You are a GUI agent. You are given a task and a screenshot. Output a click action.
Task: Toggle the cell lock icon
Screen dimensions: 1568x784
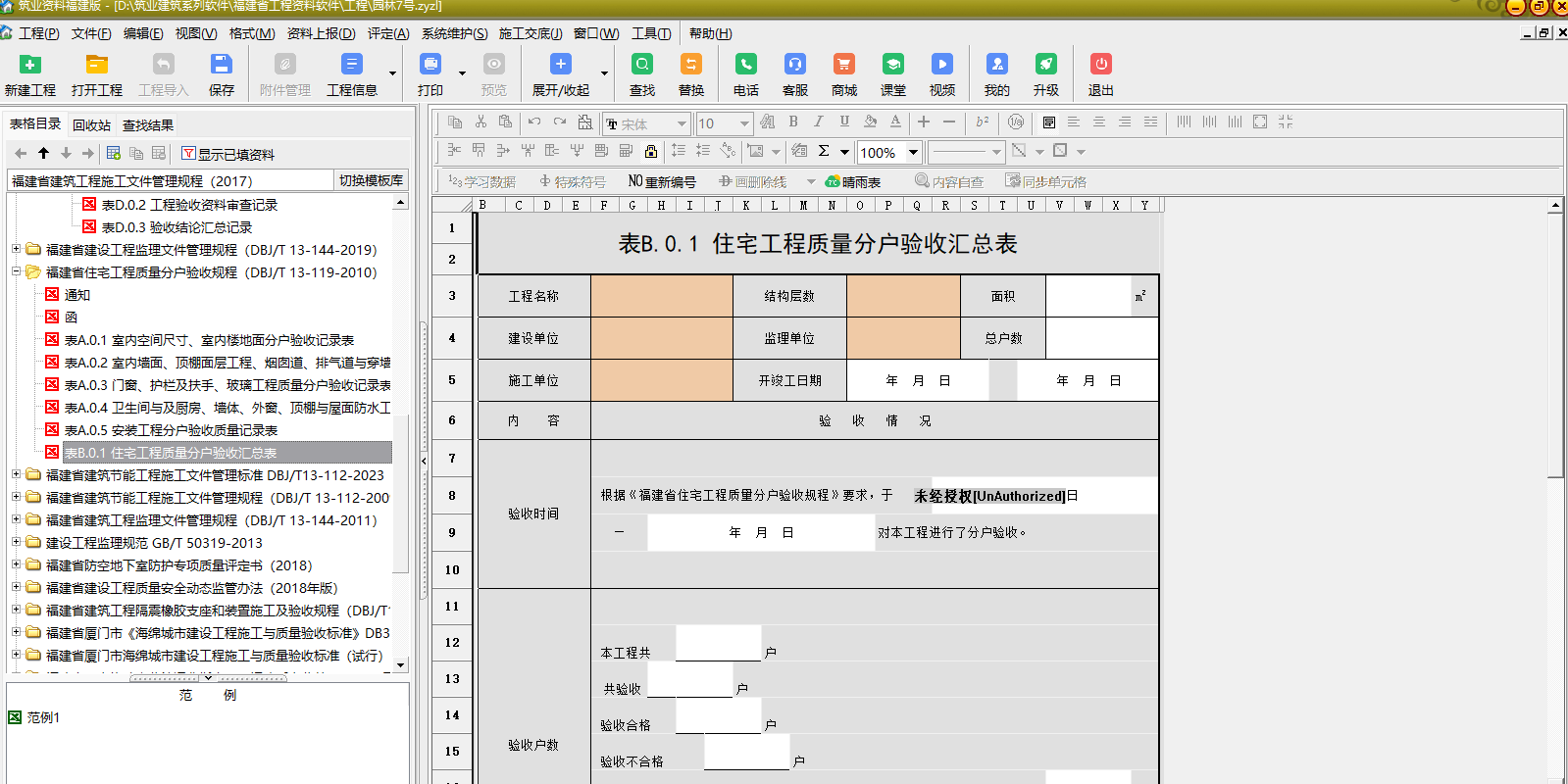click(x=650, y=151)
